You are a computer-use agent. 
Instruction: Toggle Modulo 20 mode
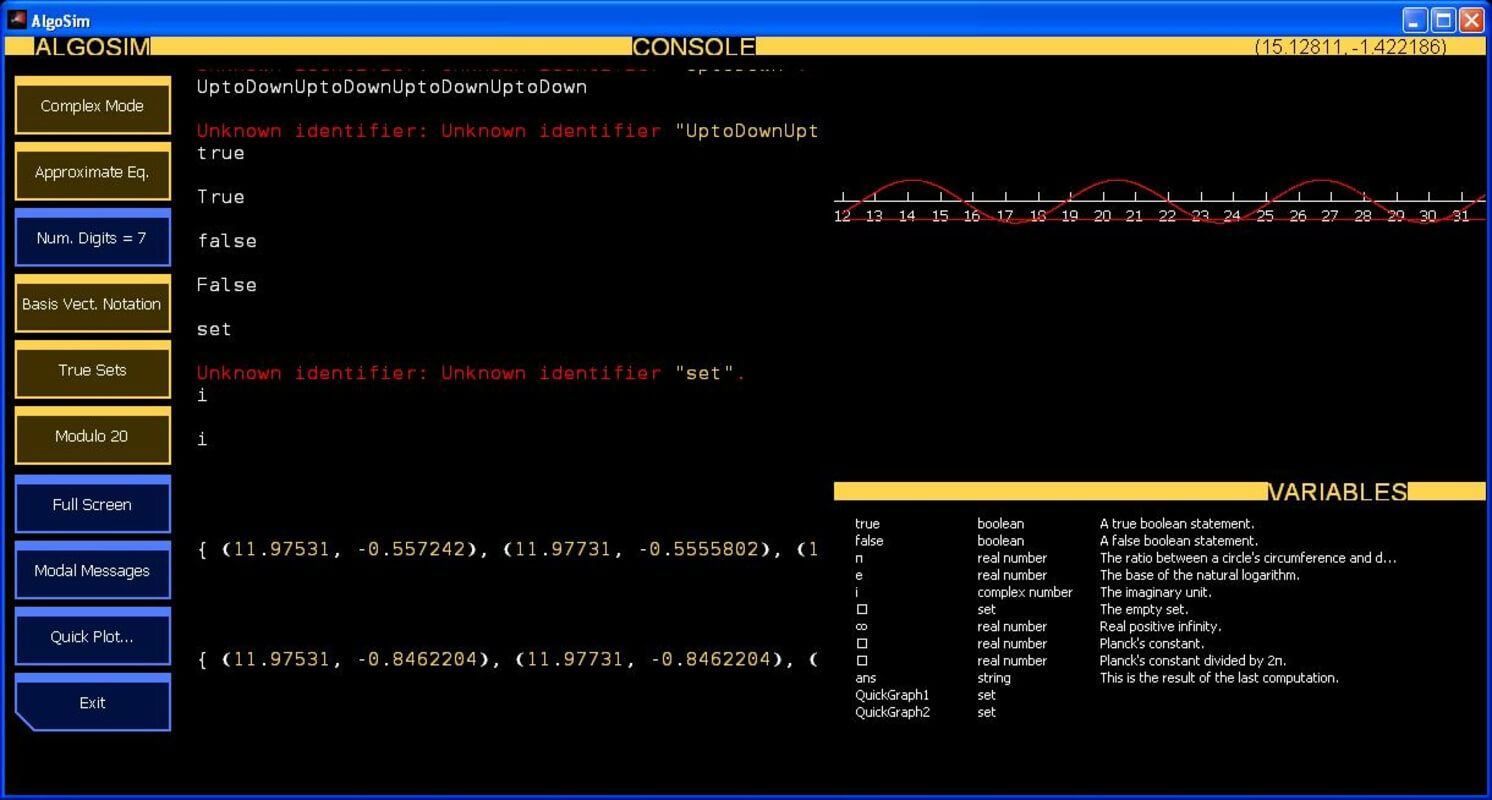pos(92,436)
